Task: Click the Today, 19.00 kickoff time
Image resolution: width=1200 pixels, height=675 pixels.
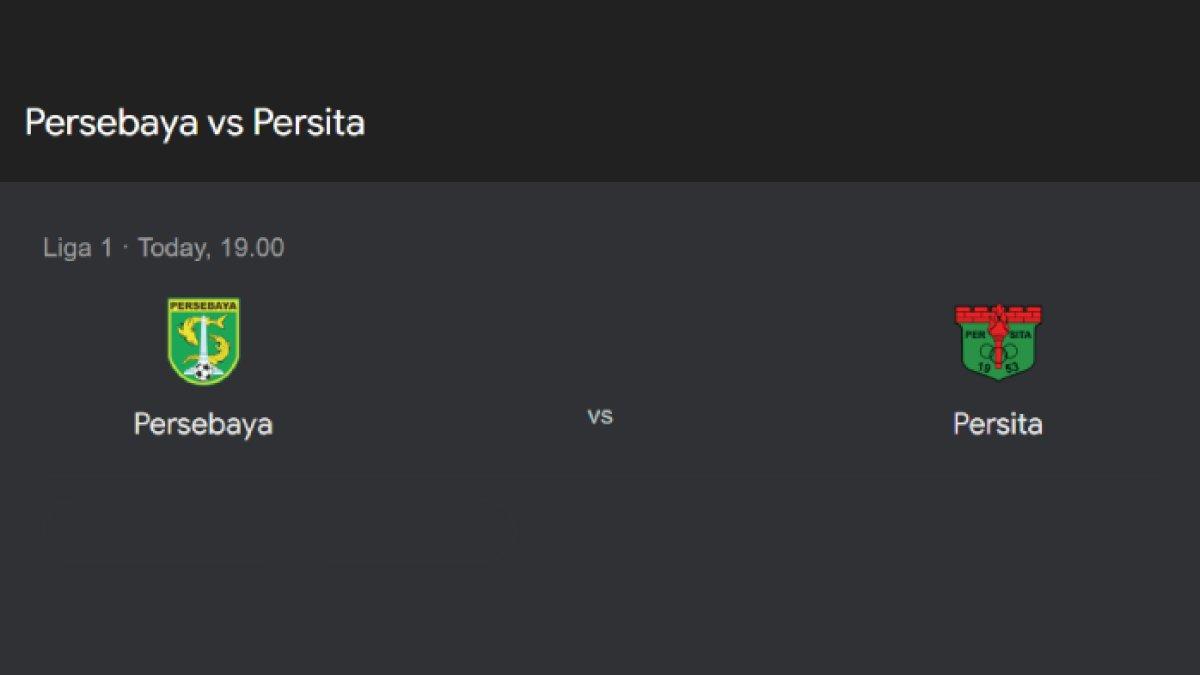Action: click(x=211, y=248)
